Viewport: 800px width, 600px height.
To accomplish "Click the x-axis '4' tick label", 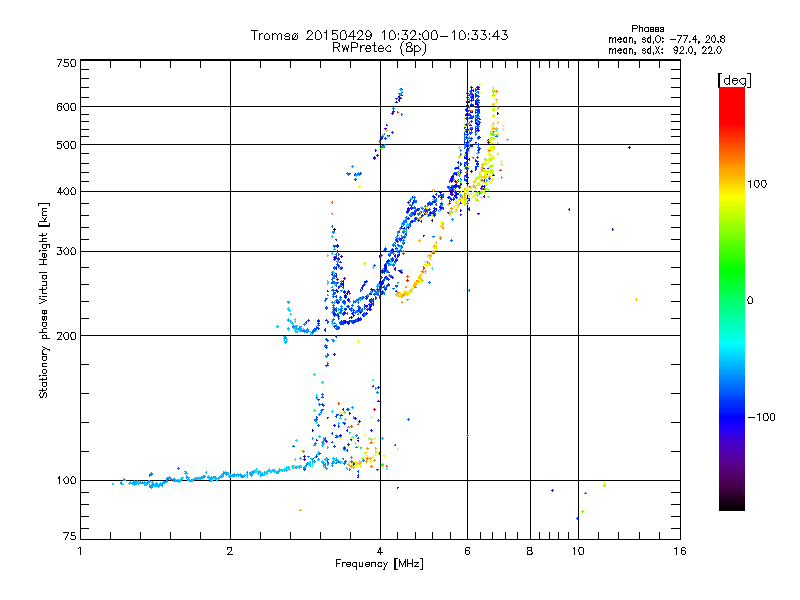I will tap(380, 551).
